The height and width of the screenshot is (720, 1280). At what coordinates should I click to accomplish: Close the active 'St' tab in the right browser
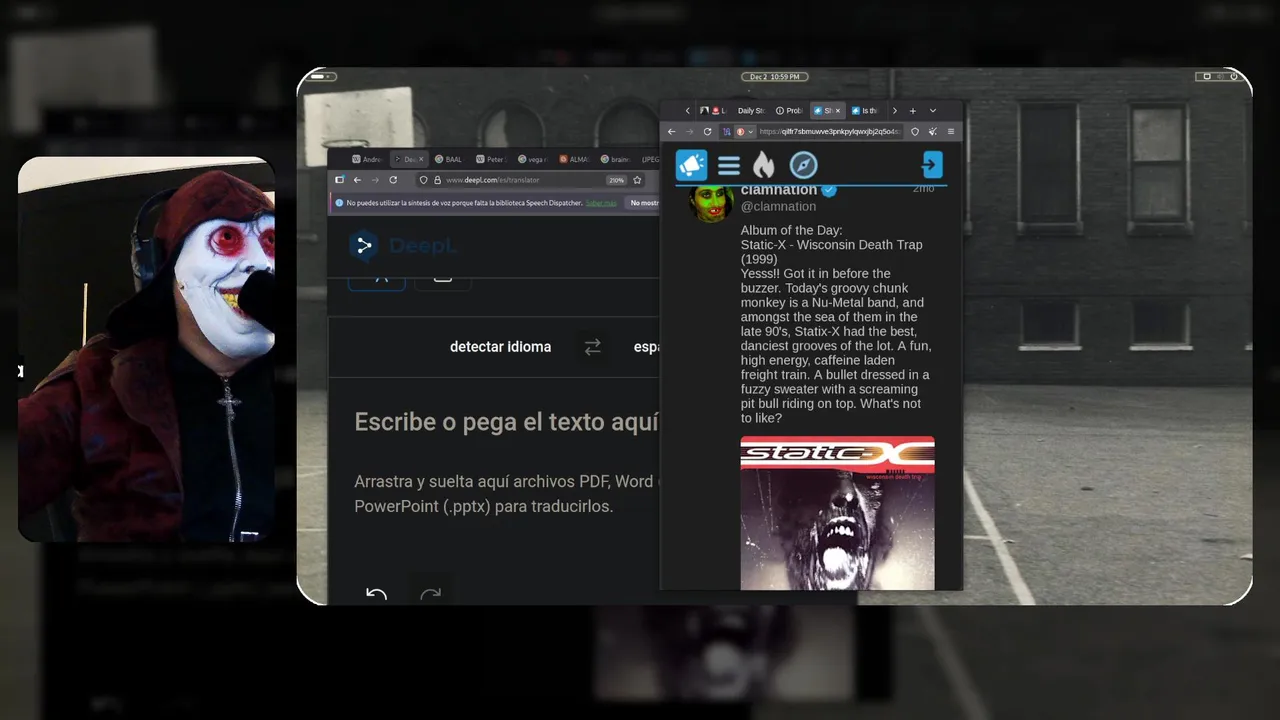838,111
